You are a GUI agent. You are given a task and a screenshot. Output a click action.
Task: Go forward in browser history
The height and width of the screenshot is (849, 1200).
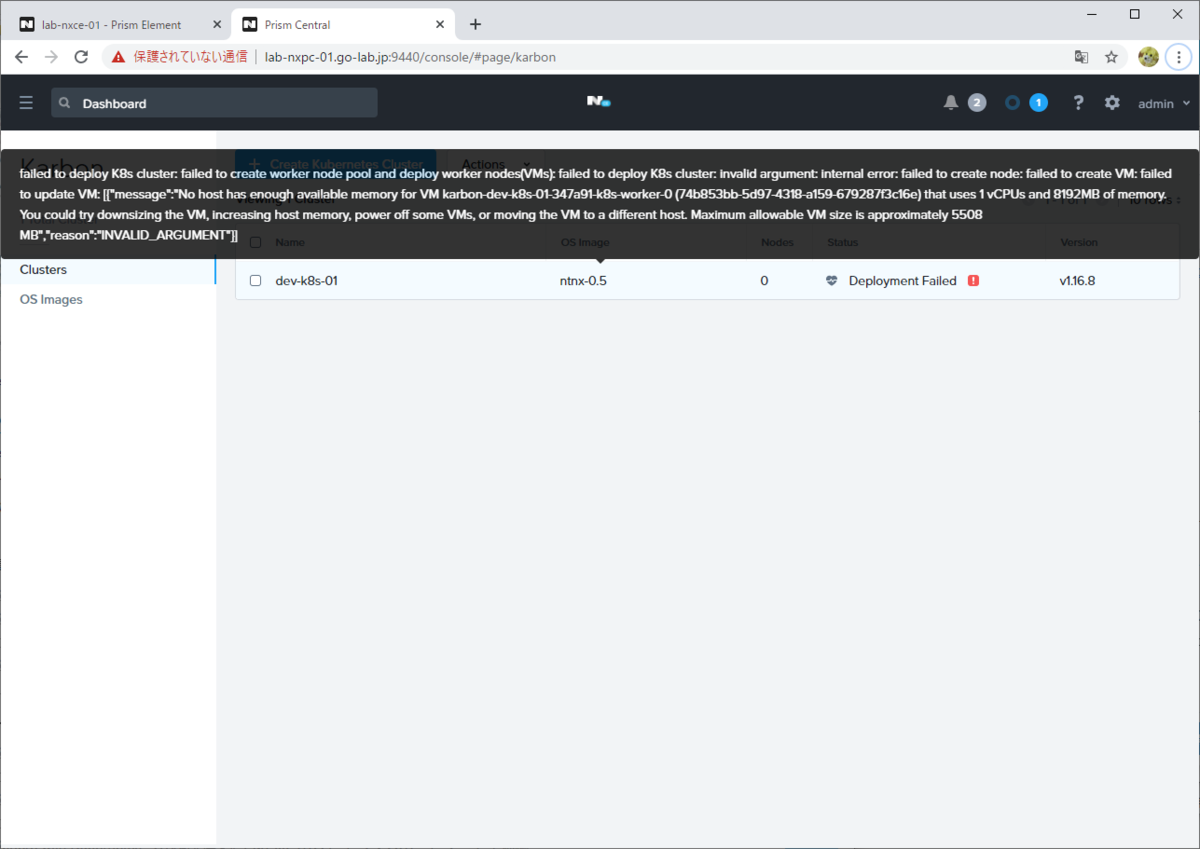point(51,57)
